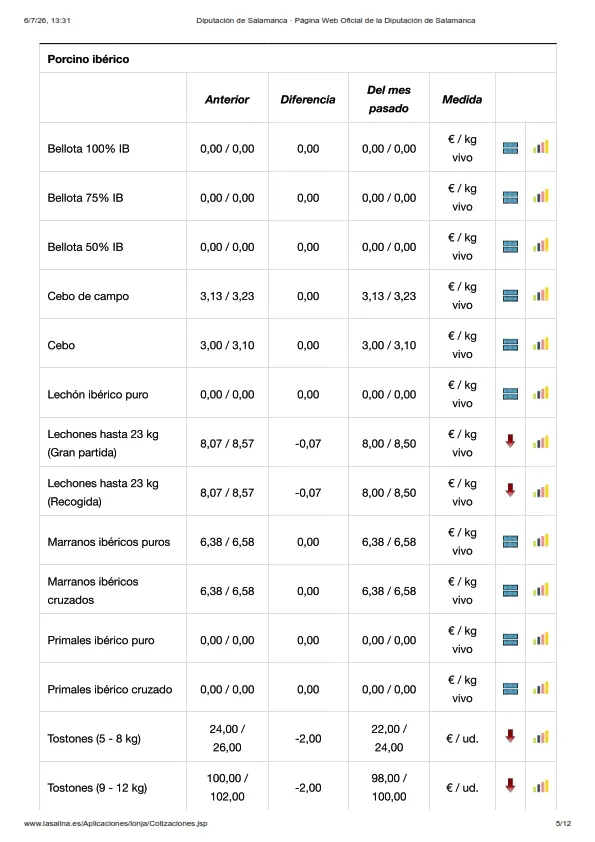Viewport: 595px width, 842px height.
Task: Click the Porcino ibérico section title
Action: 88,59
